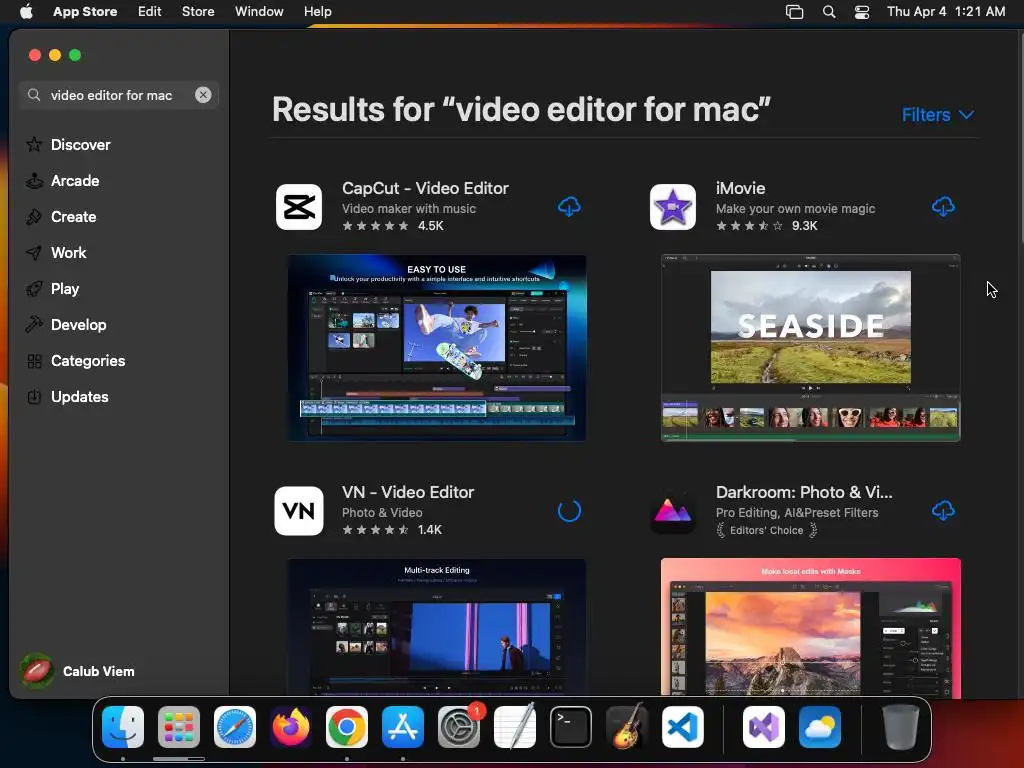Open the Darkroom app icon
Image resolution: width=1024 pixels, height=768 pixels.
pyautogui.click(x=673, y=511)
